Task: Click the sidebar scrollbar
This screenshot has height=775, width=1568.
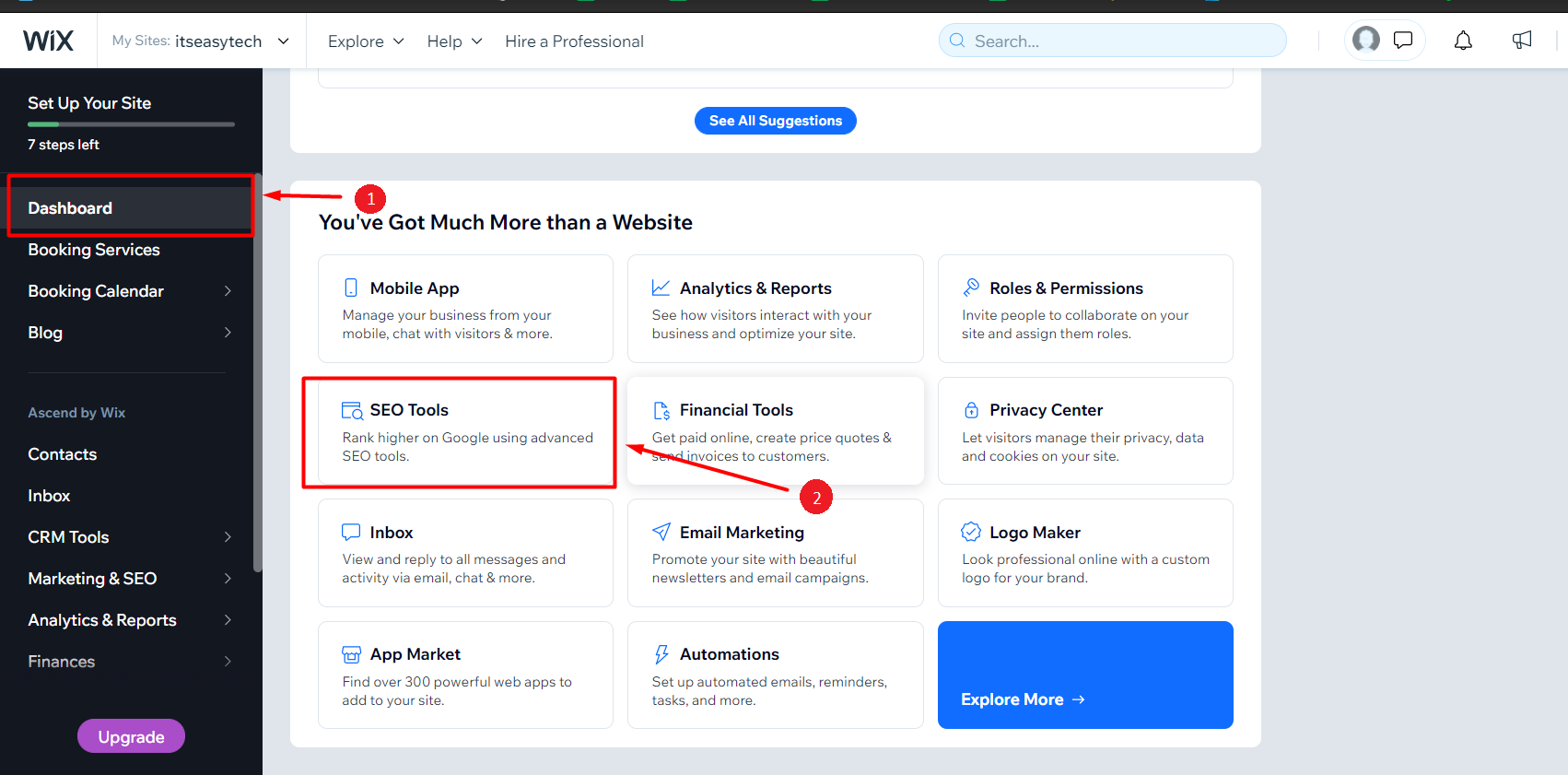Action: 258,372
